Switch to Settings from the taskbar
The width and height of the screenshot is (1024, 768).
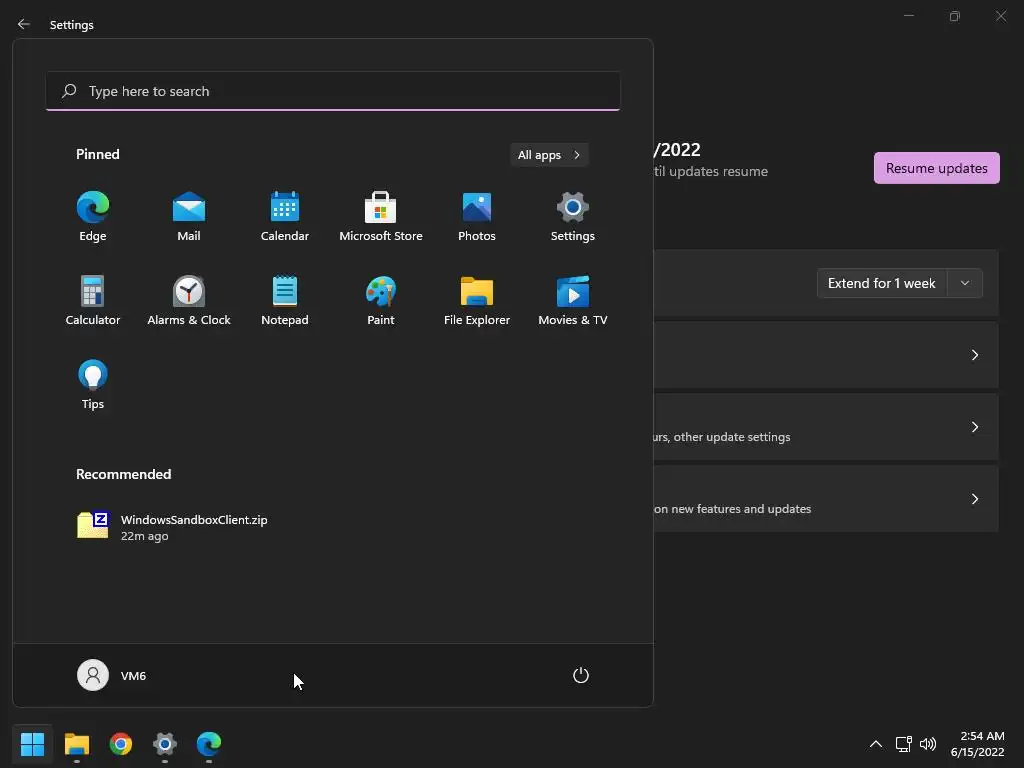(165, 744)
